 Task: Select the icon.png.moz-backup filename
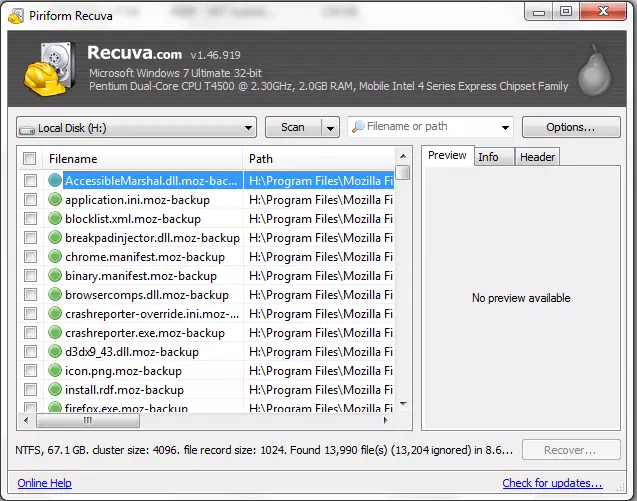(124, 371)
